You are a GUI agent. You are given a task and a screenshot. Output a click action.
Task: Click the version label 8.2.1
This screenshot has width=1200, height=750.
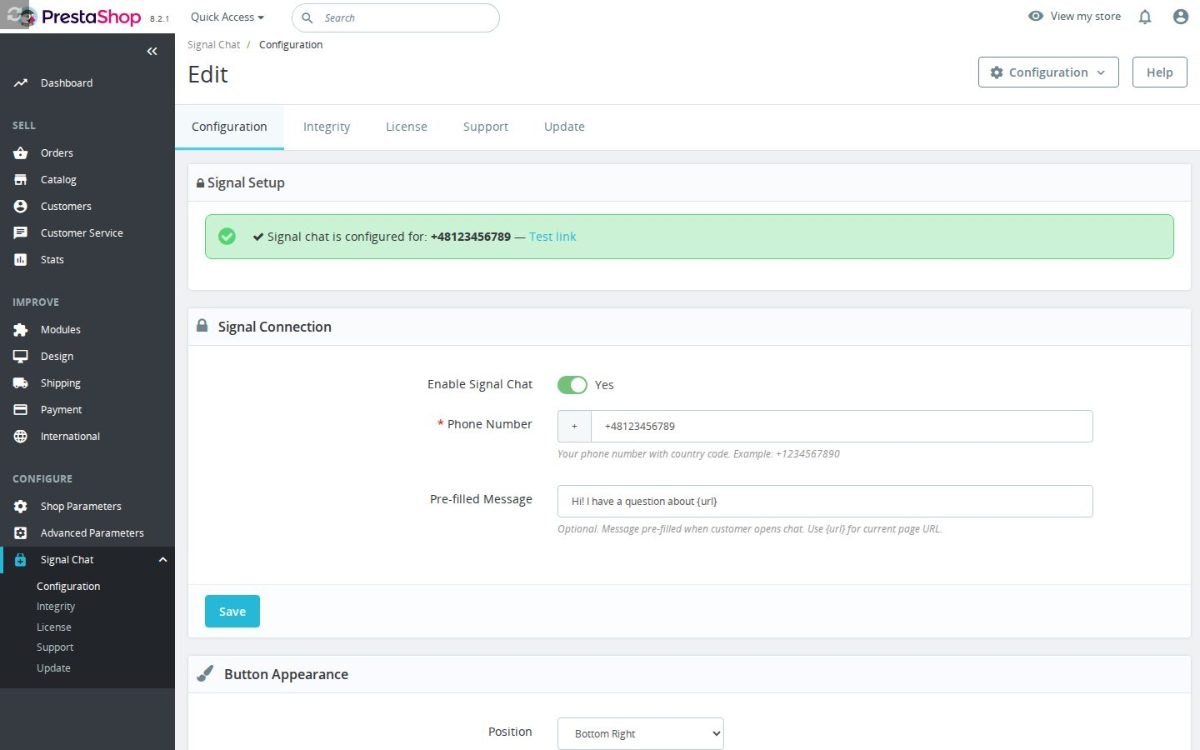159,19
